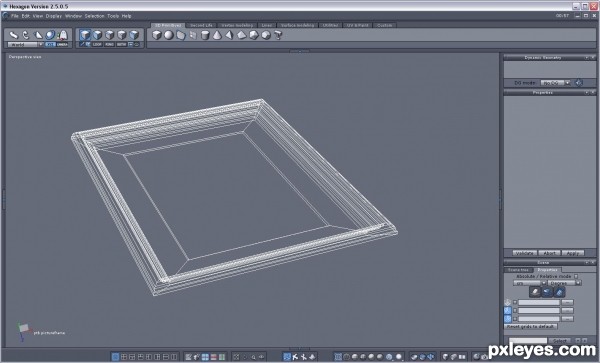600x363 pixels.
Task: Collapse the Scene panel header
Action: tap(587, 263)
